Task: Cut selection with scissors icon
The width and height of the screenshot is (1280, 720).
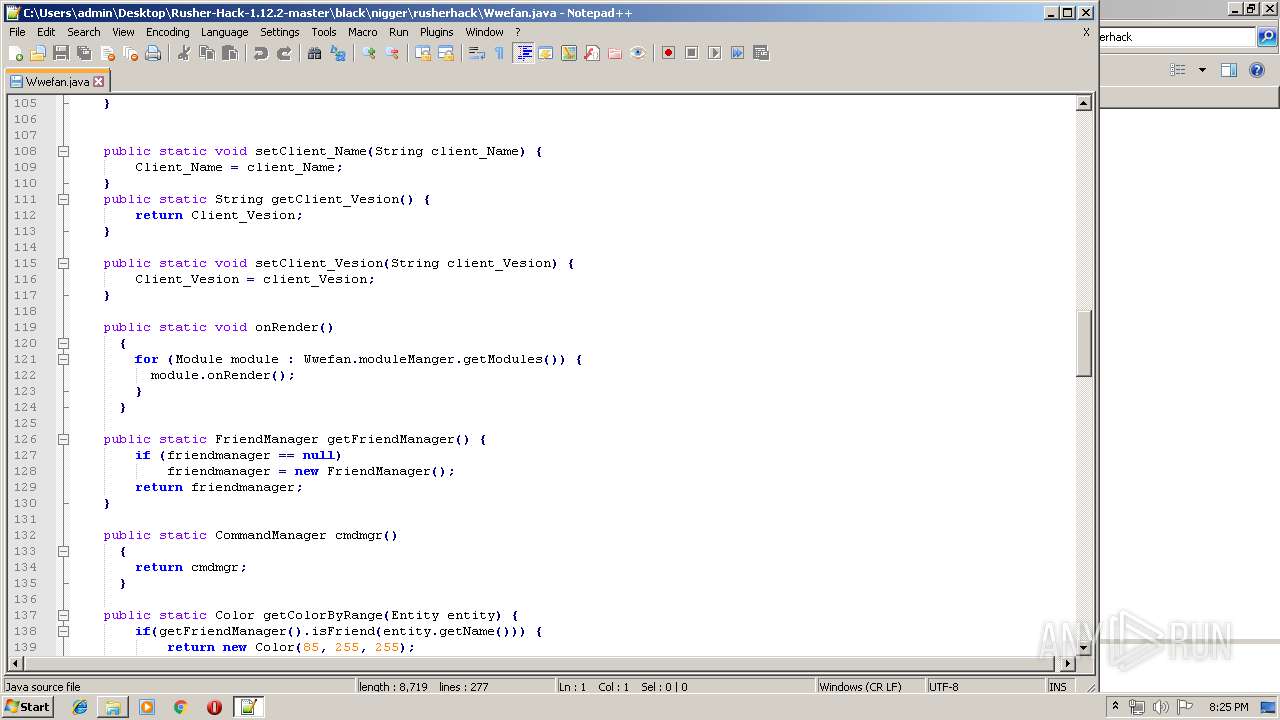Action: coord(184,53)
